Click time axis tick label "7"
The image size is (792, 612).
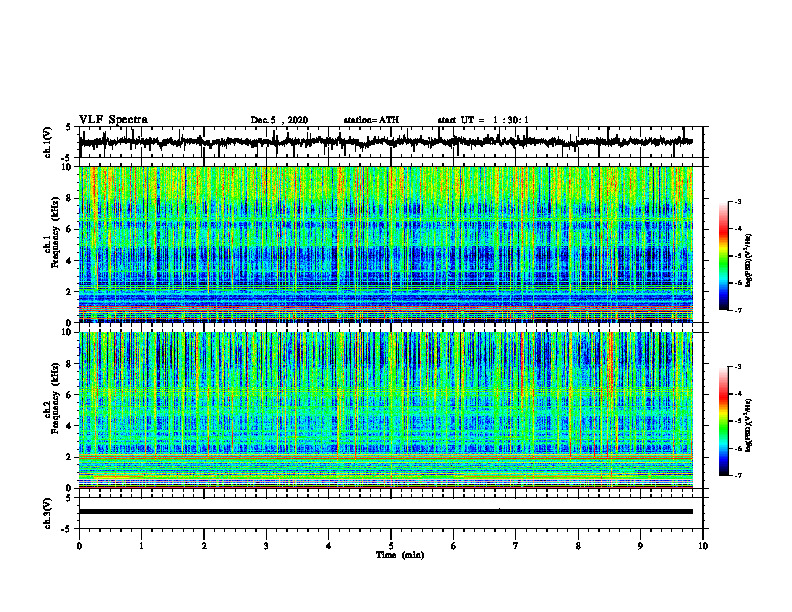516,546
